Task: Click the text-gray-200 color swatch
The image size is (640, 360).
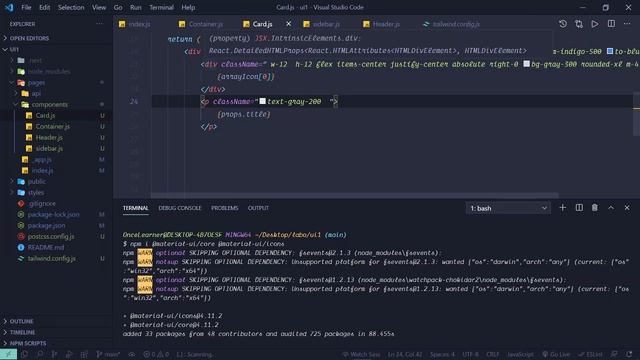Action: pyautogui.click(x=262, y=101)
